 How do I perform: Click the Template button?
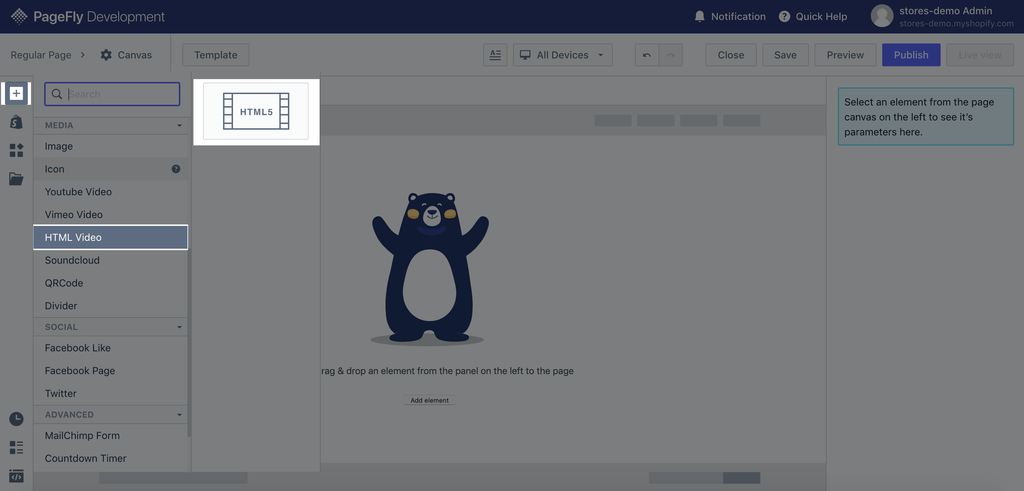tap(216, 55)
